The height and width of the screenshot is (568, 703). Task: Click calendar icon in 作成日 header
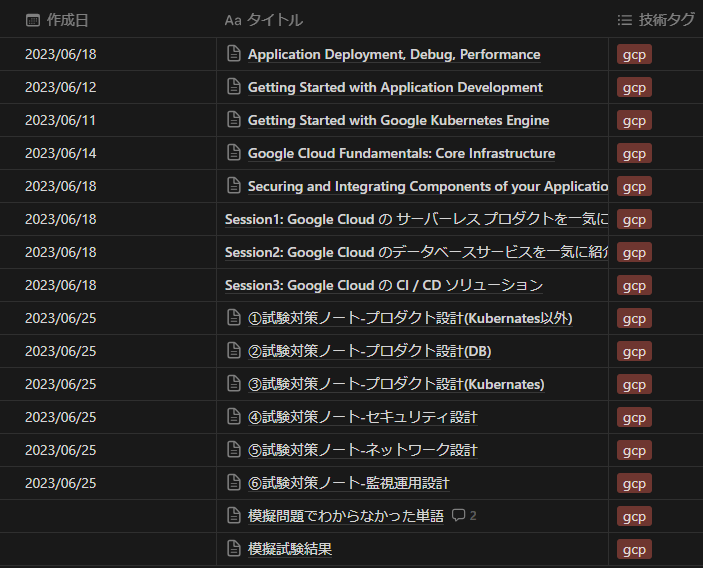[33, 20]
